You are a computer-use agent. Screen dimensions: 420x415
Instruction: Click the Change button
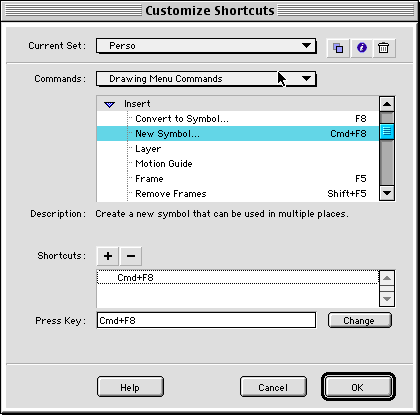coord(359,320)
